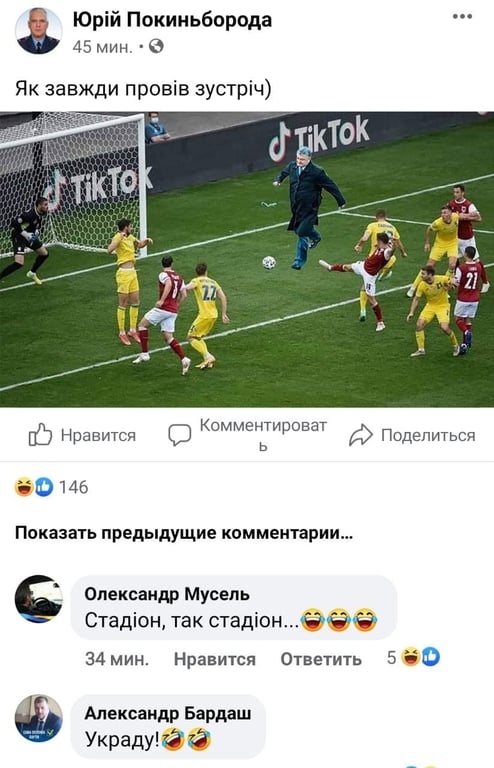Like Олександр Мусель's comment via Нравится

(215, 659)
